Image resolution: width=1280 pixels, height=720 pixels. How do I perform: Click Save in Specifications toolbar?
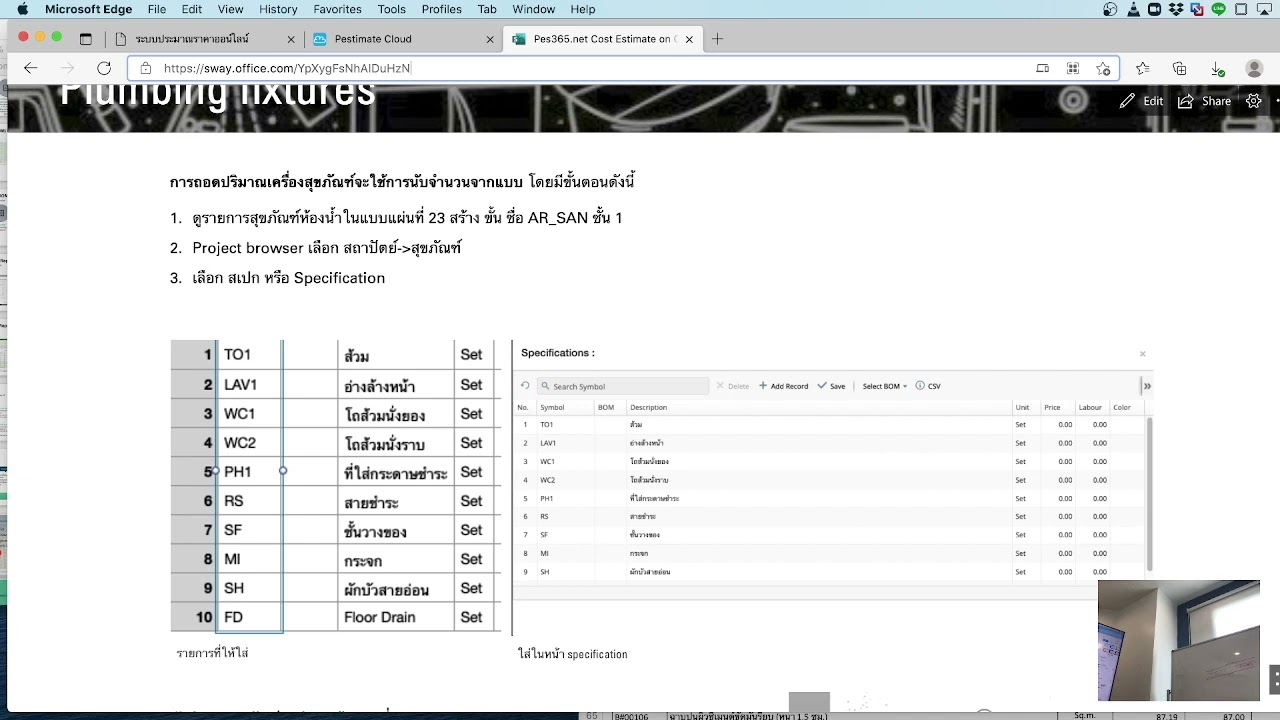831,386
